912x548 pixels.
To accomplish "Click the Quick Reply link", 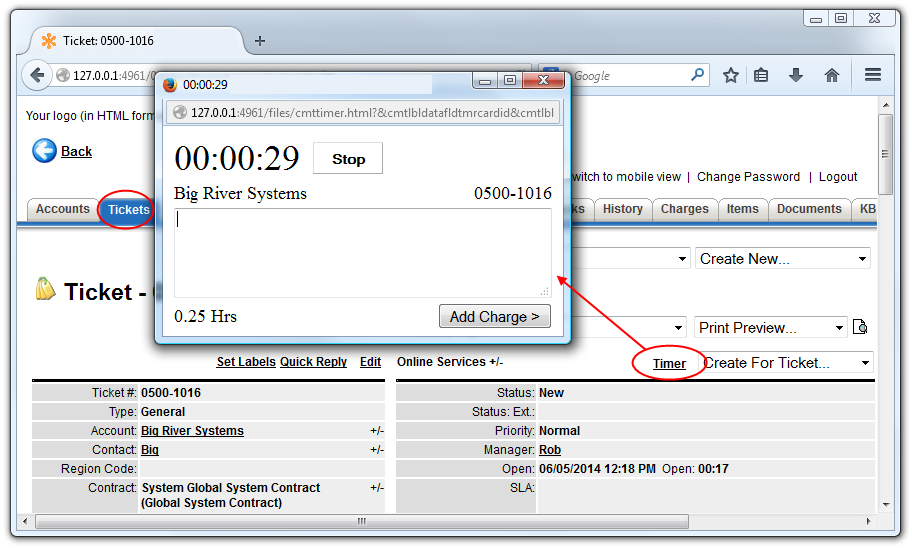I will 313,362.
